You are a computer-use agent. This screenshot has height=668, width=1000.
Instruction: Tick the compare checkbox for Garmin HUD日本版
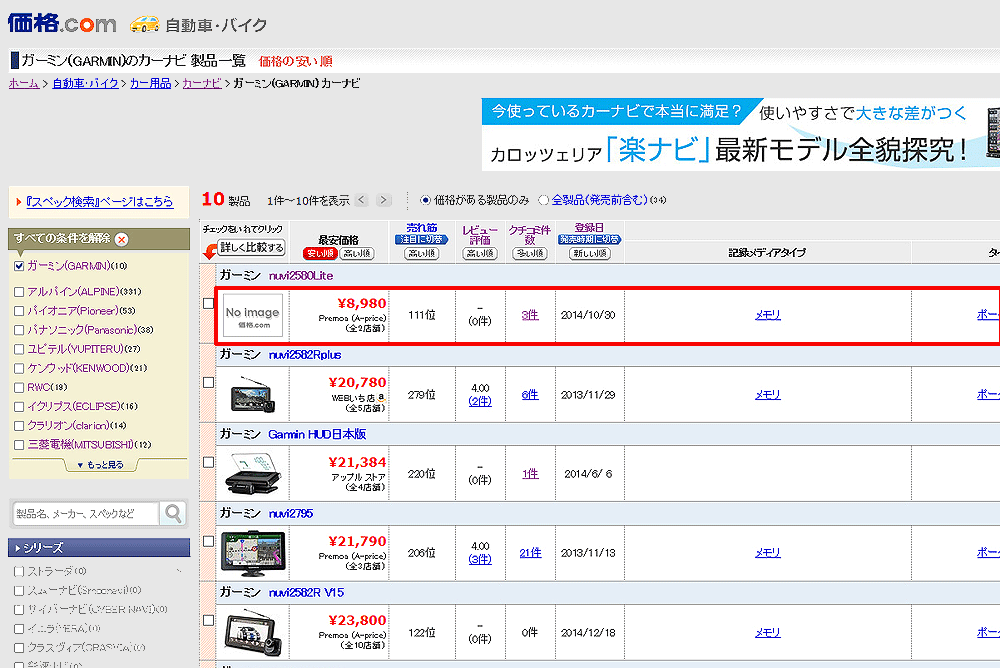pyautogui.click(x=208, y=462)
